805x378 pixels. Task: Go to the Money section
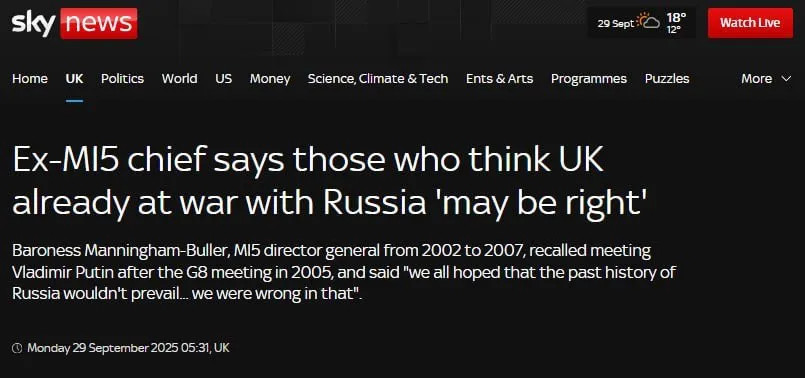270,79
